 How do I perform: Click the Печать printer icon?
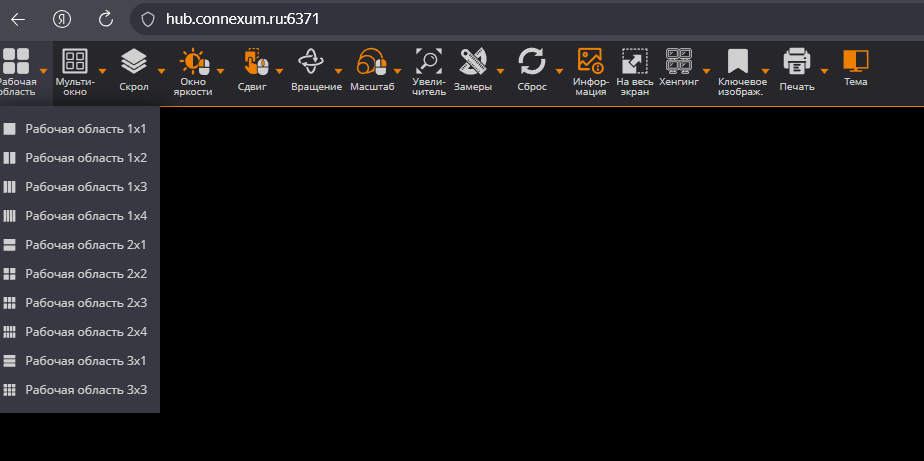pyautogui.click(x=797, y=61)
